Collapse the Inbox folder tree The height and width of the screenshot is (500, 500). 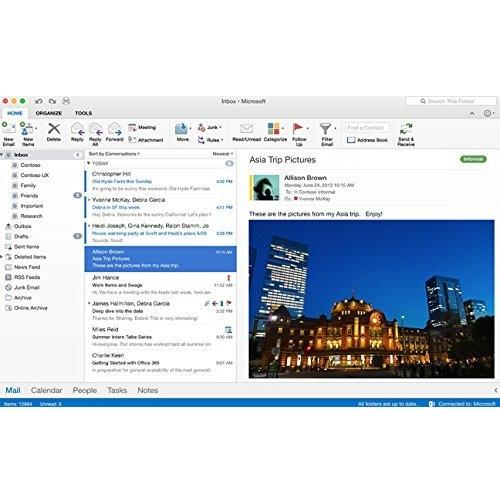pos(2,155)
